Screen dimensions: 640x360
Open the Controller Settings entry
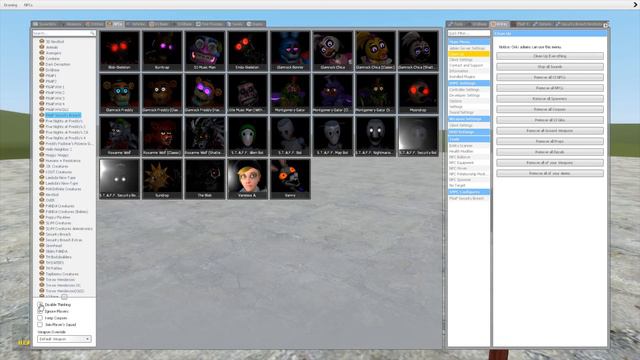click(469, 89)
